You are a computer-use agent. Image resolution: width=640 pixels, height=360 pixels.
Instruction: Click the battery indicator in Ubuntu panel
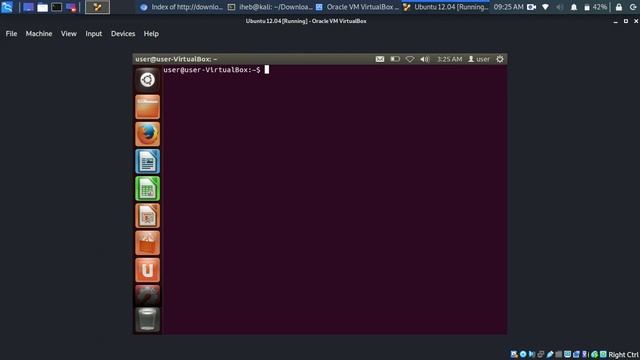coord(395,59)
